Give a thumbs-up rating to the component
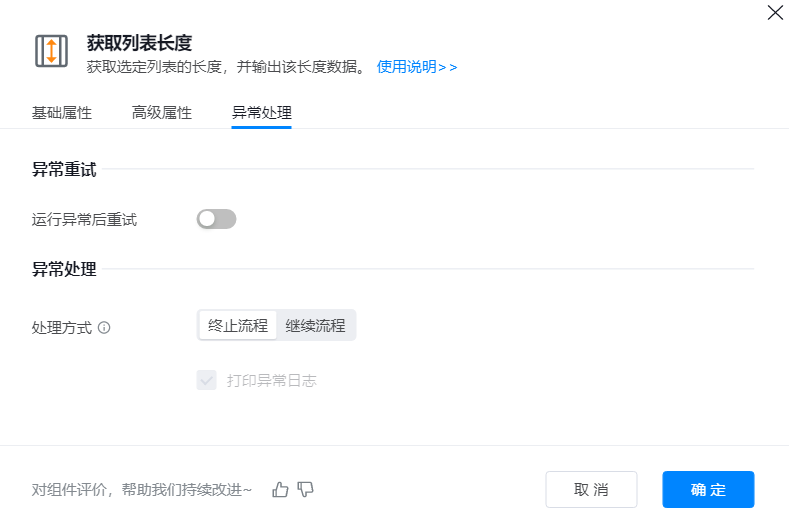The width and height of the screenshot is (789, 518). pos(280,490)
